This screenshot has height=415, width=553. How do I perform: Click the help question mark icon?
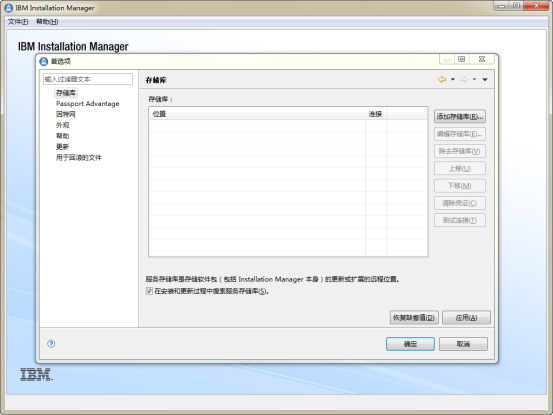51,344
